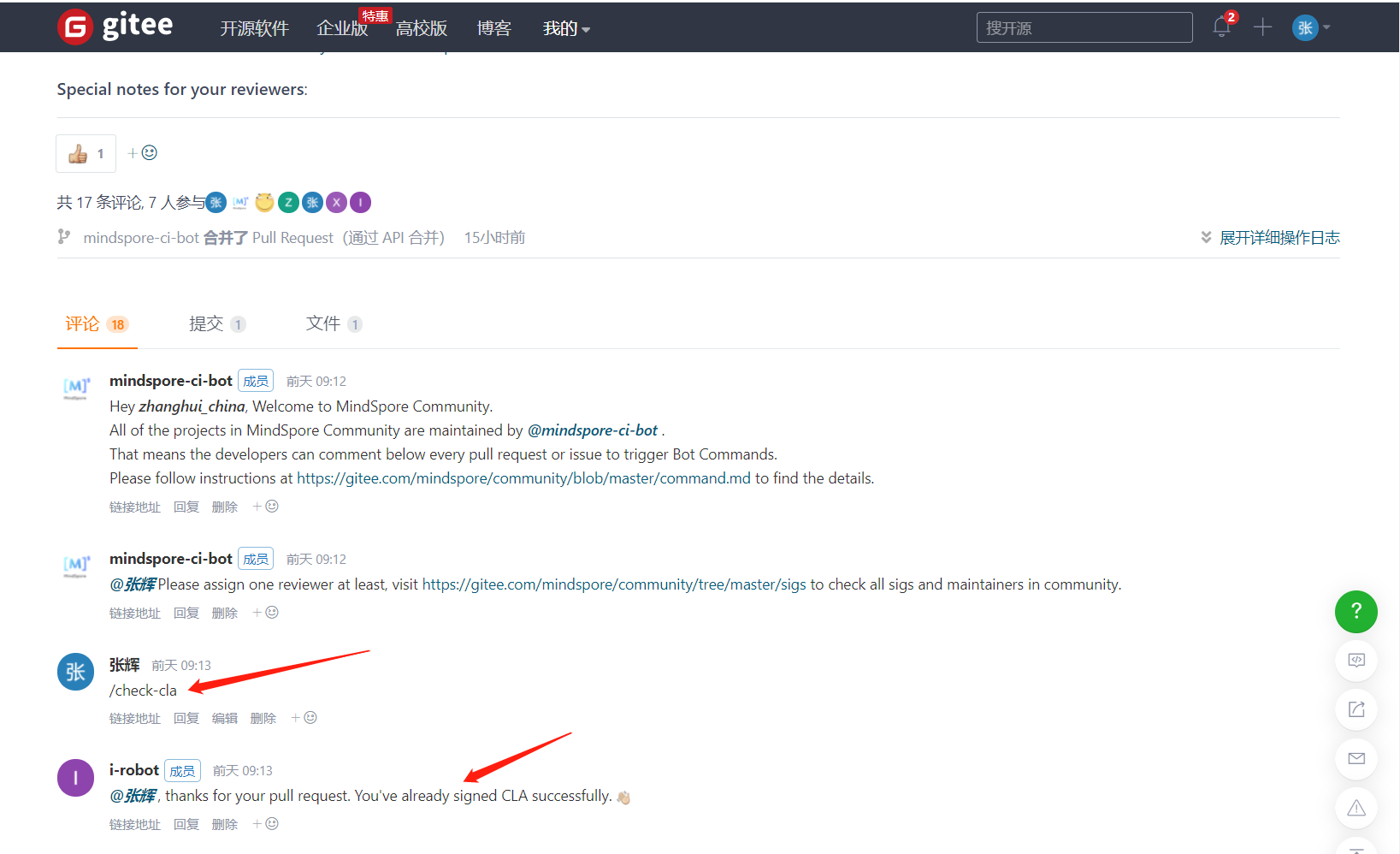Copy 链接地址 of the welcome comment
Screen dimensions: 1400x854
pyautogui.click(x=135, y=507)
